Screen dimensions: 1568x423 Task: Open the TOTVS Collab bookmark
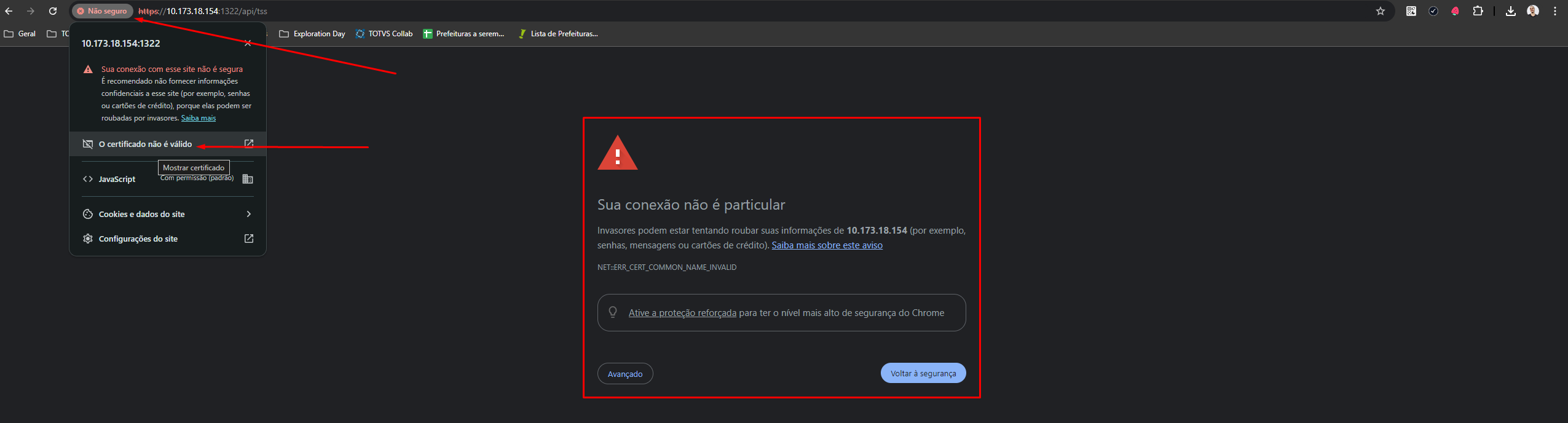(384, 34)
